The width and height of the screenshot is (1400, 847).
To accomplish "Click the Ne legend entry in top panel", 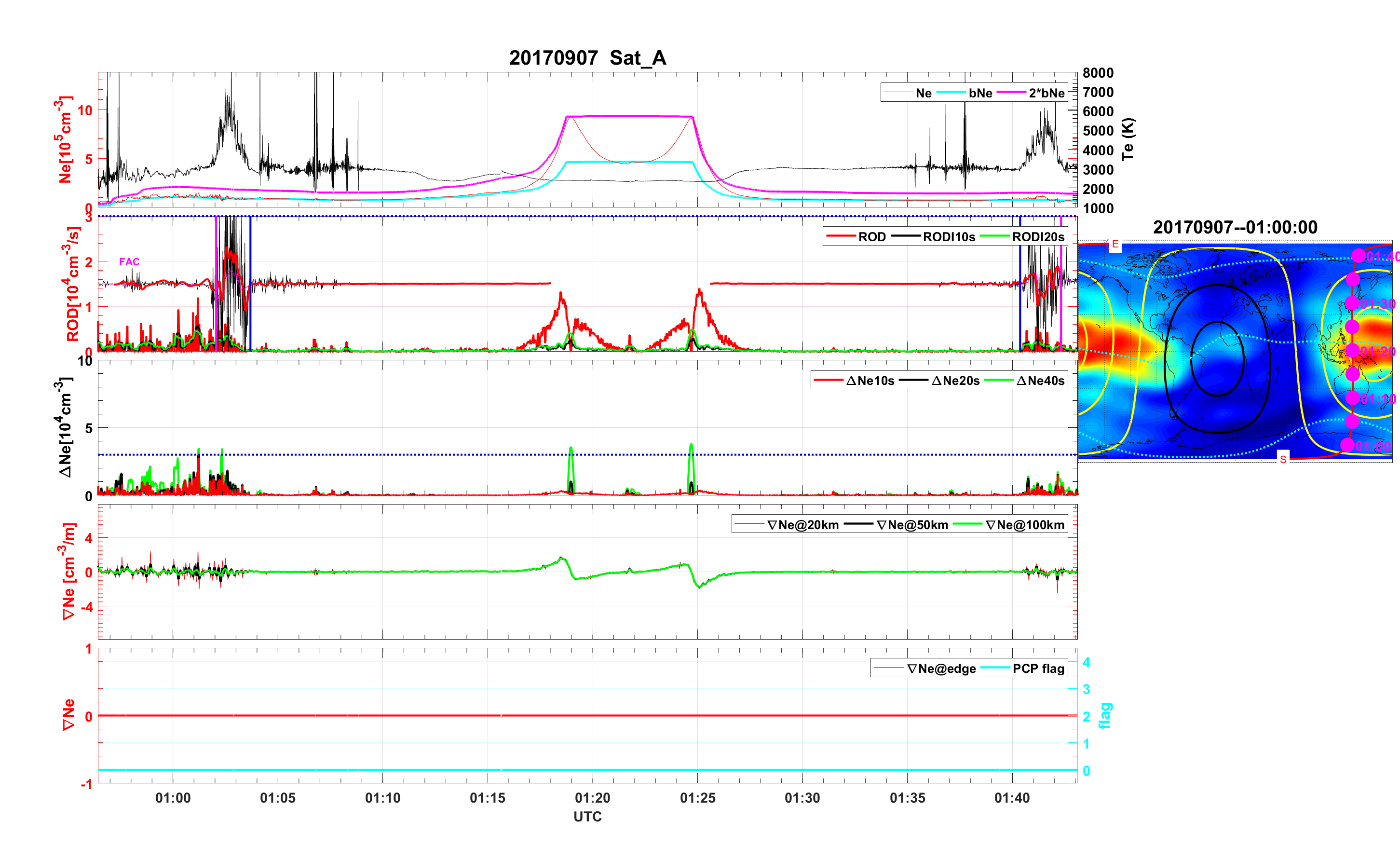I will 924,93.
